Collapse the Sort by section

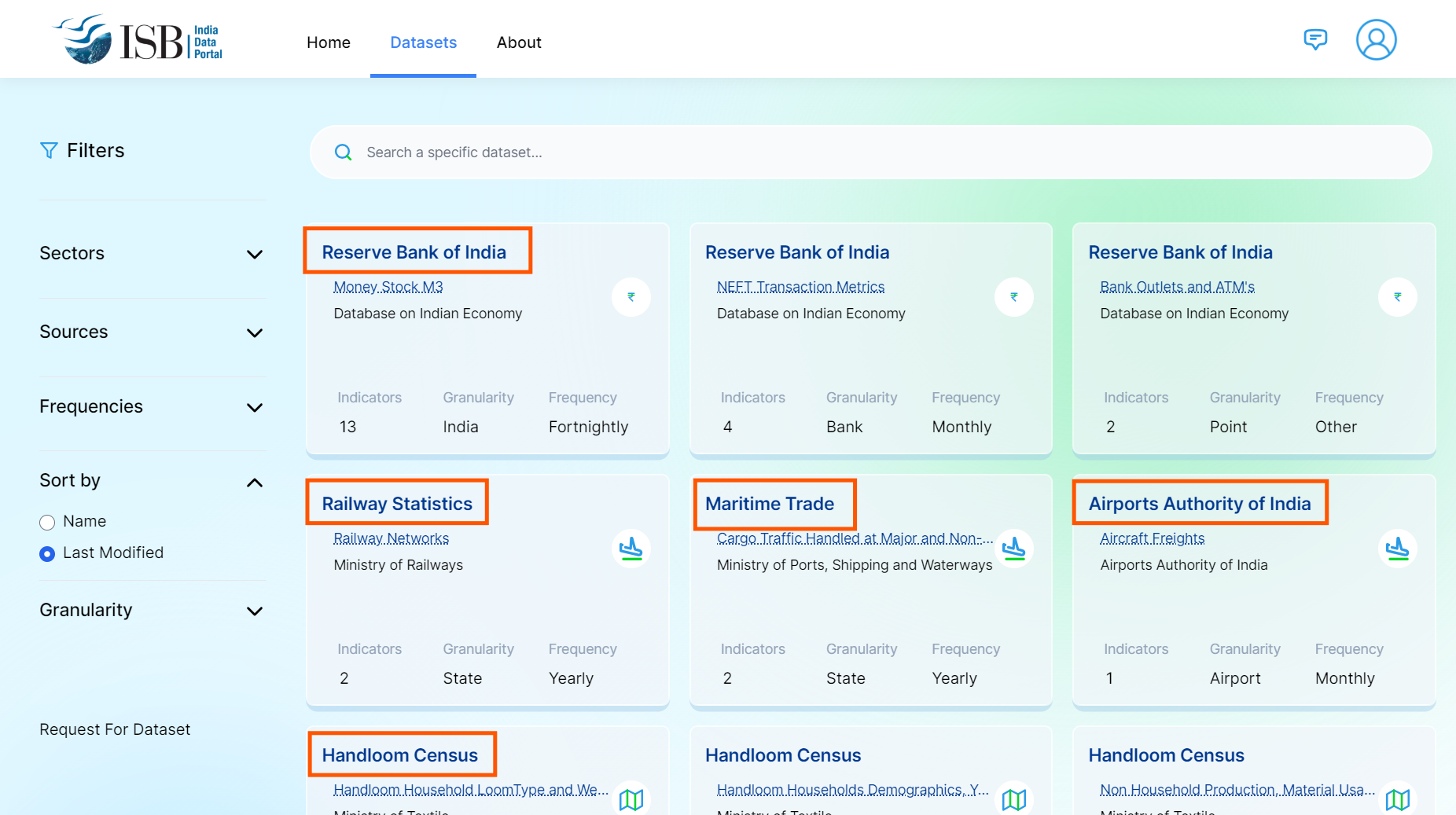pos(254,482)
